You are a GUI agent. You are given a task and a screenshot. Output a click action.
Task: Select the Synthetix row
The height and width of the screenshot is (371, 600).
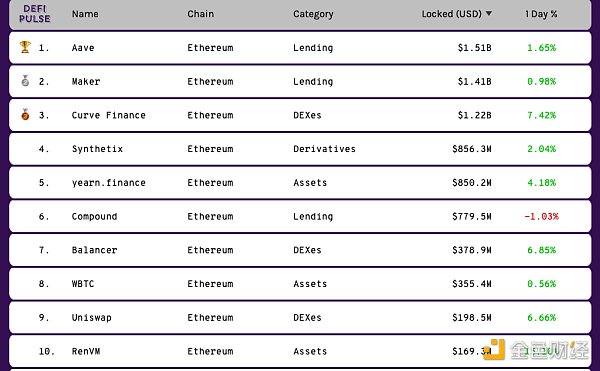pyautogui.click(x=300, y=149)
